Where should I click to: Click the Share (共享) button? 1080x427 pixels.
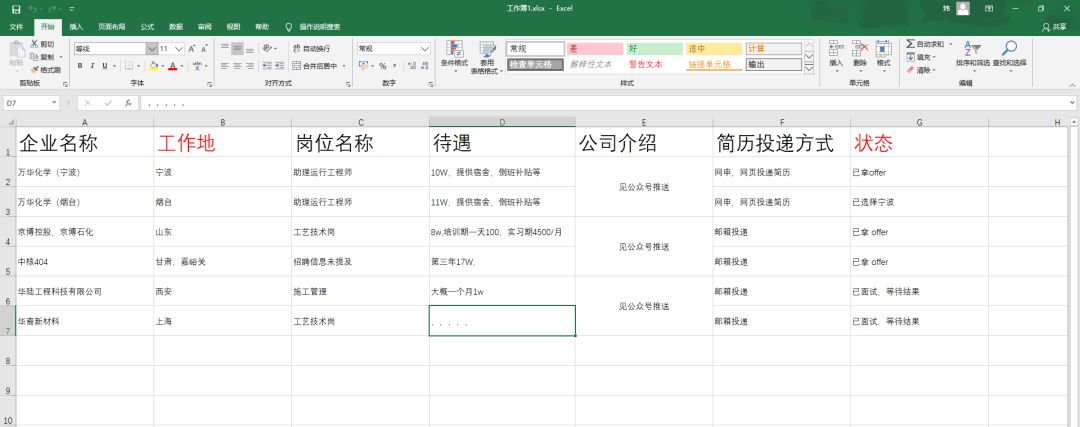1055,27
